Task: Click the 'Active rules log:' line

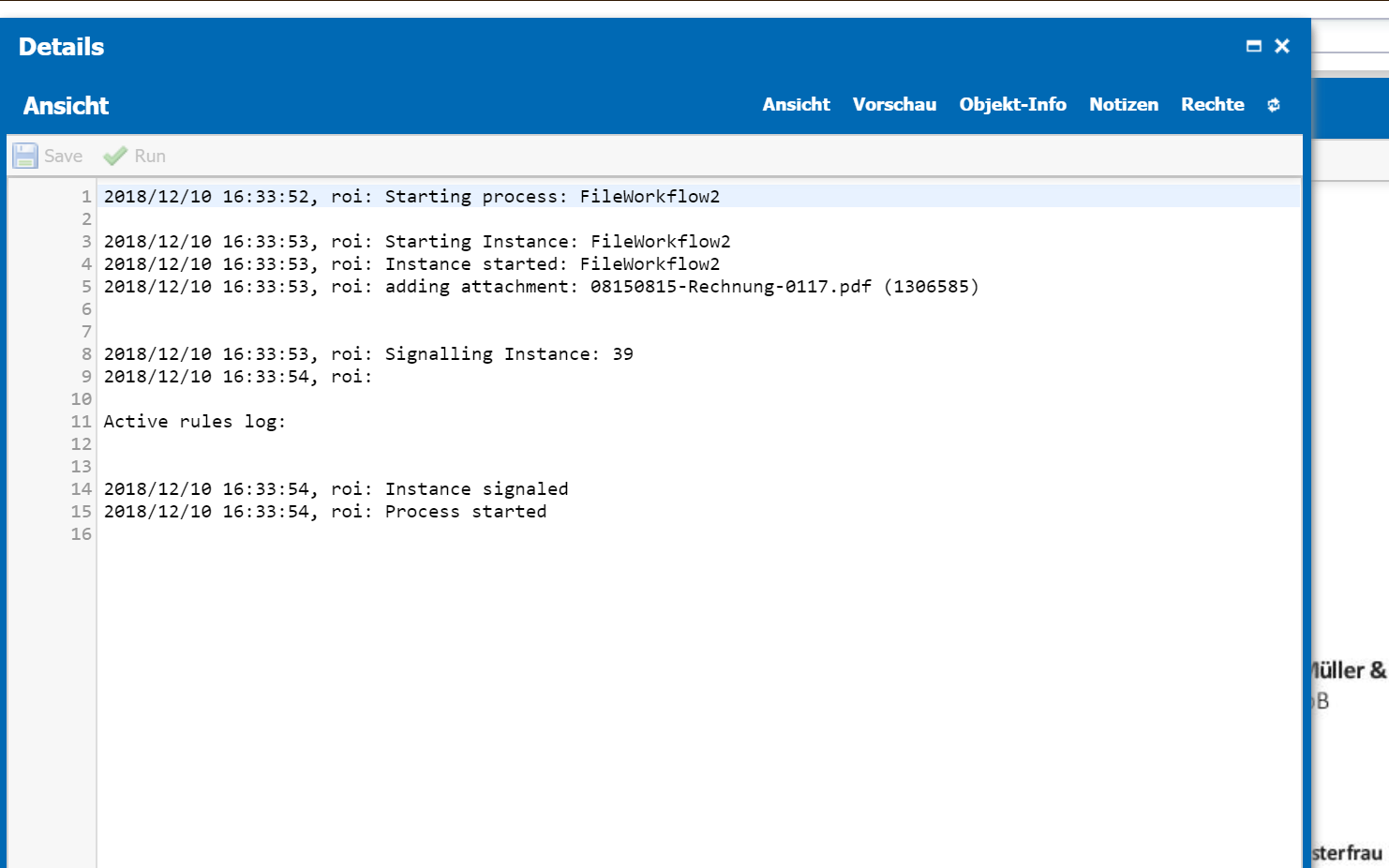Action: point(194,421)
